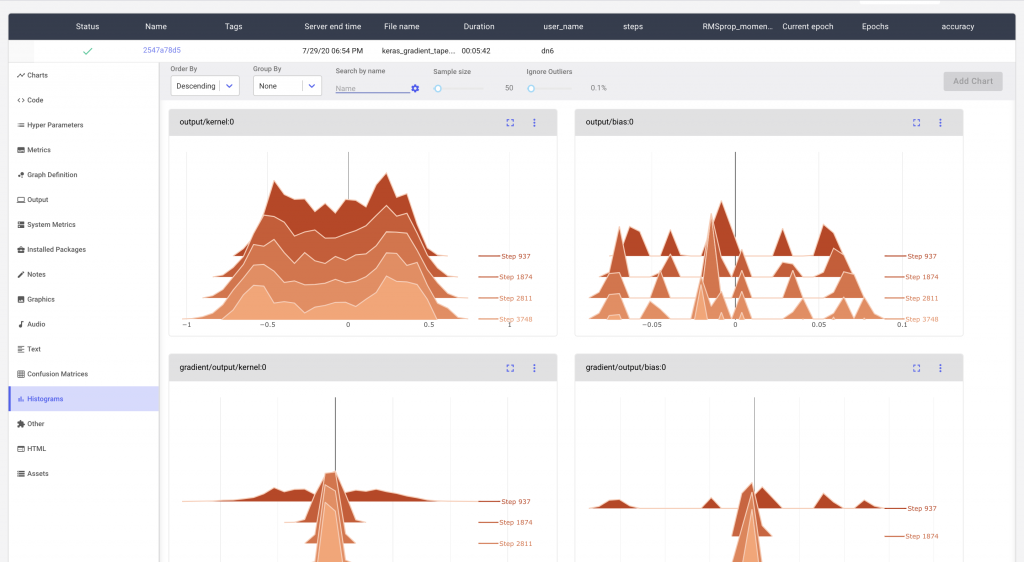Image resolution: width=1024 pixels, height=562 pixels.
Task: Open the Group By None dropdown
Action: (286, 86)
